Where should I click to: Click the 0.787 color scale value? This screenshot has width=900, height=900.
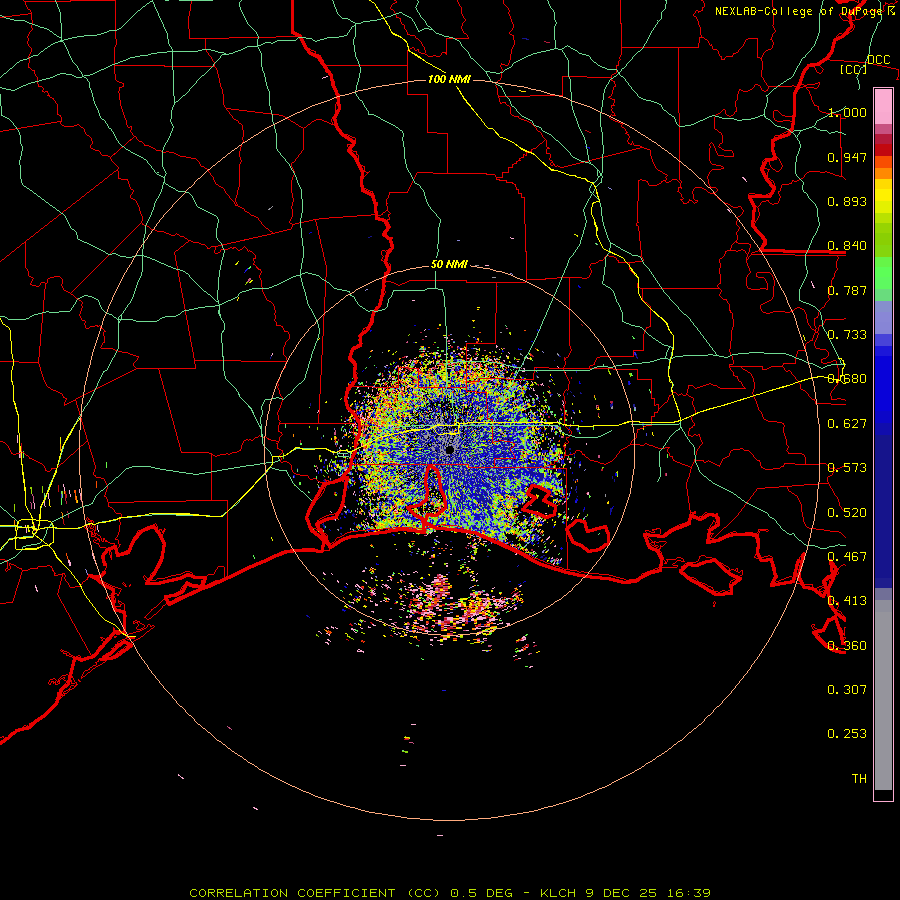(847, 290)
